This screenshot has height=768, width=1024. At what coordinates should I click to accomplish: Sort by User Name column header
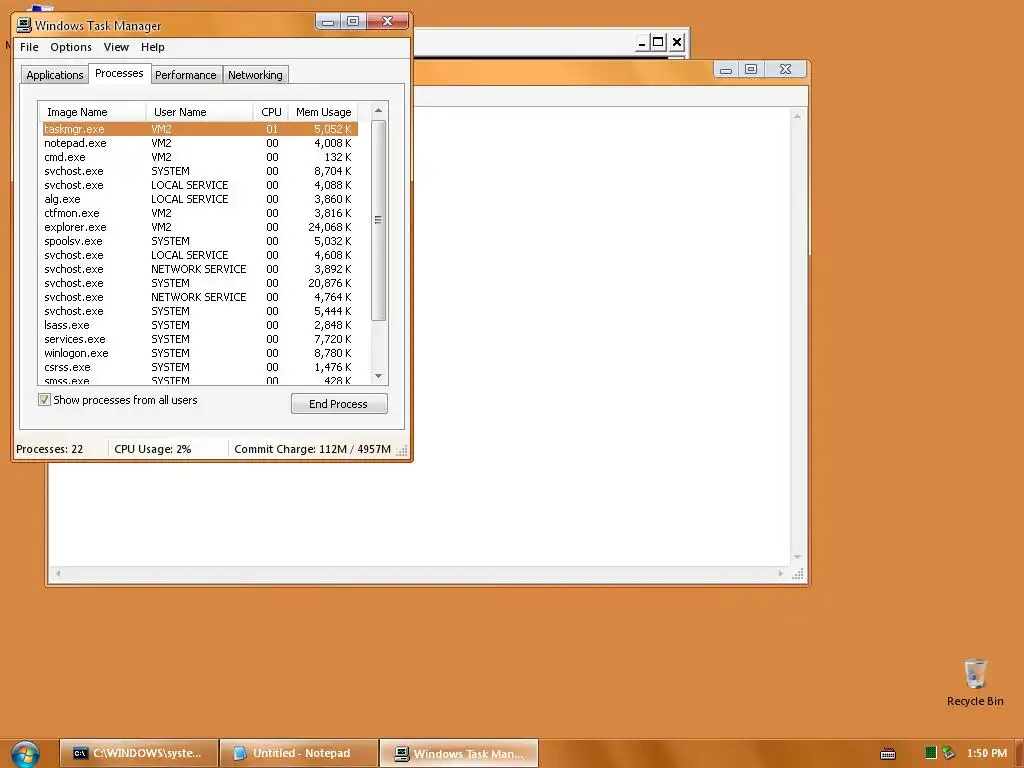click(x=199, y=112)
